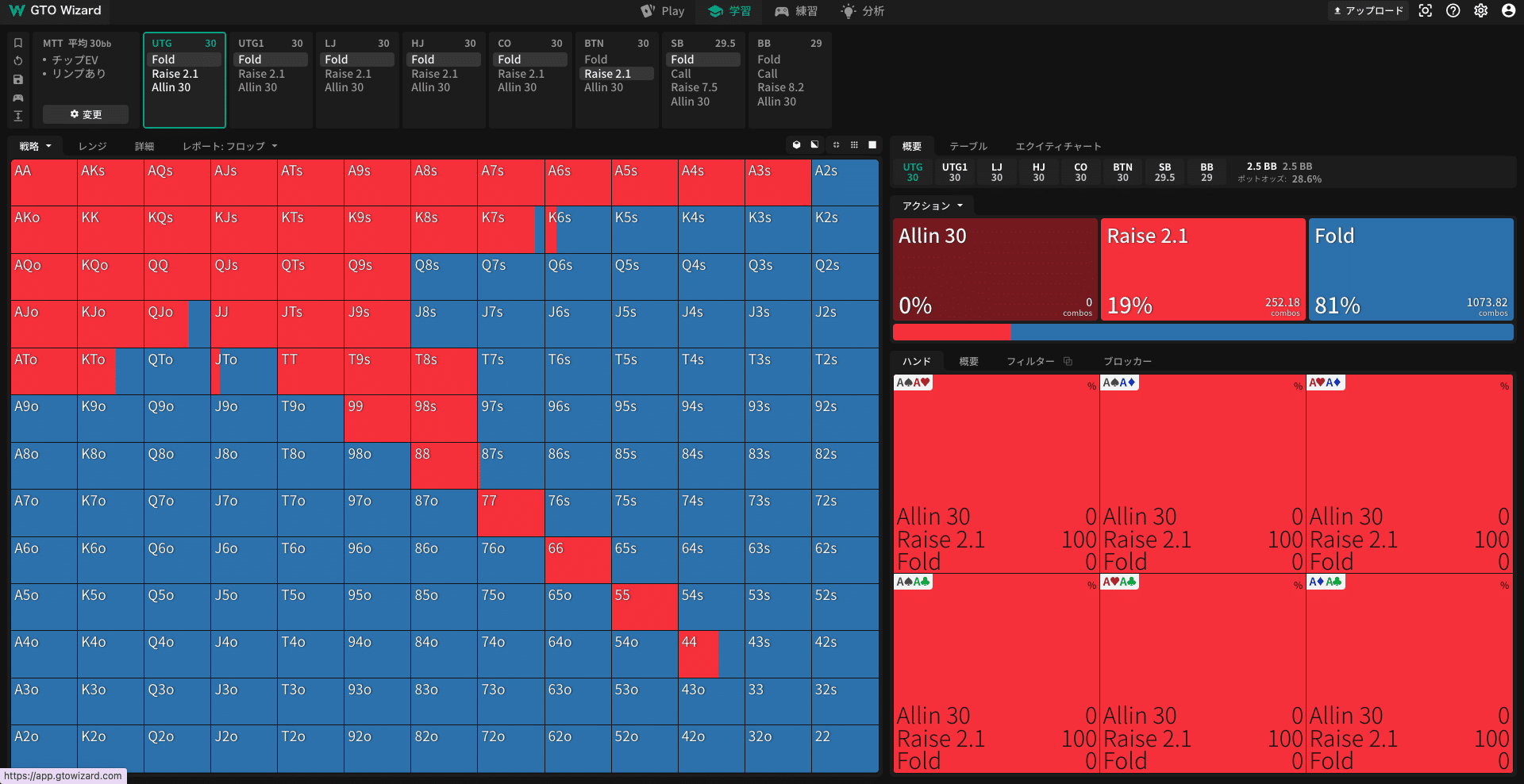Expand the 戦略 dropdown arrow

coord(48,147)
